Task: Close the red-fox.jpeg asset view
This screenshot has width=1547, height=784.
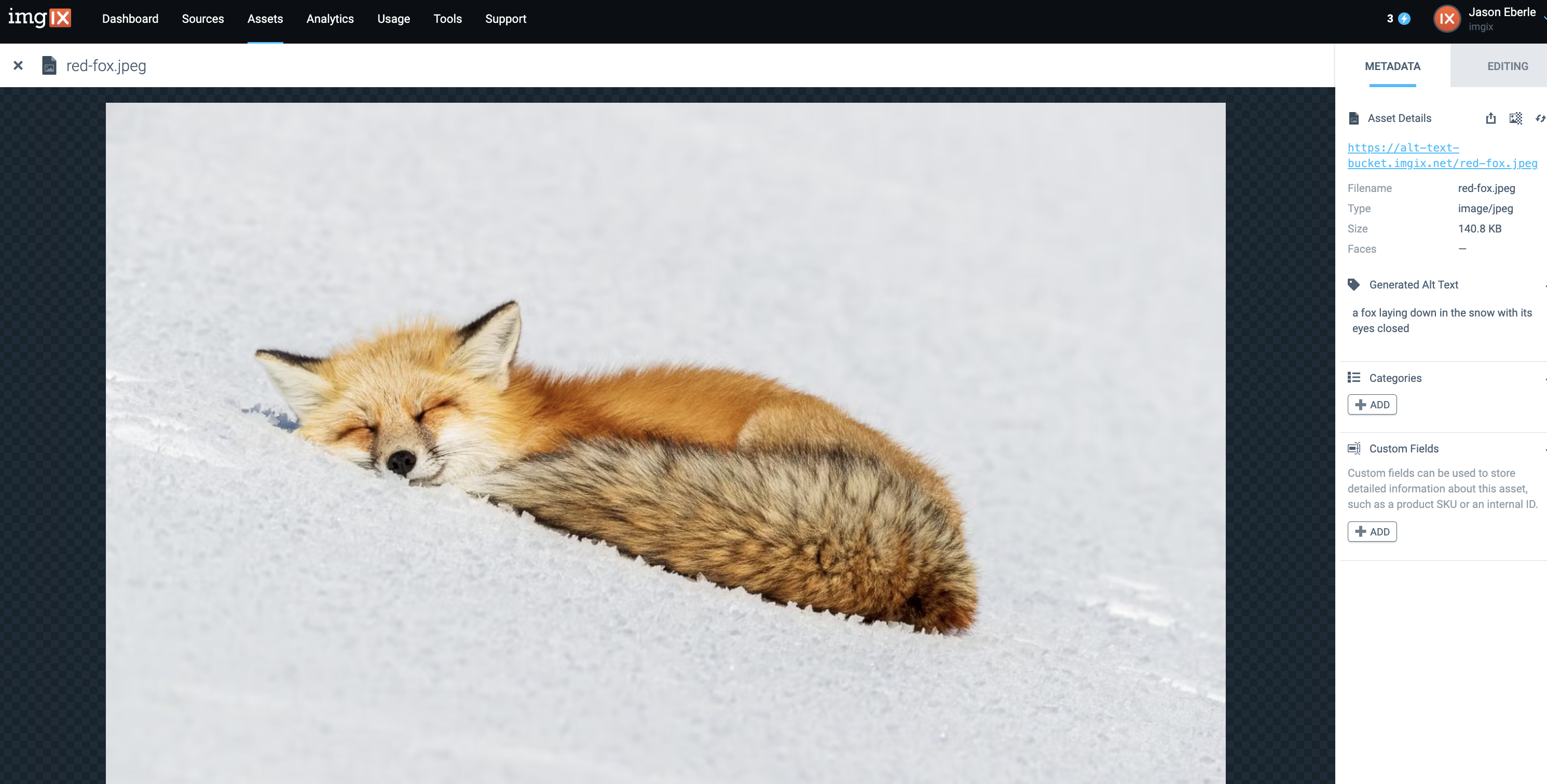Action: (x=18, y=65)
